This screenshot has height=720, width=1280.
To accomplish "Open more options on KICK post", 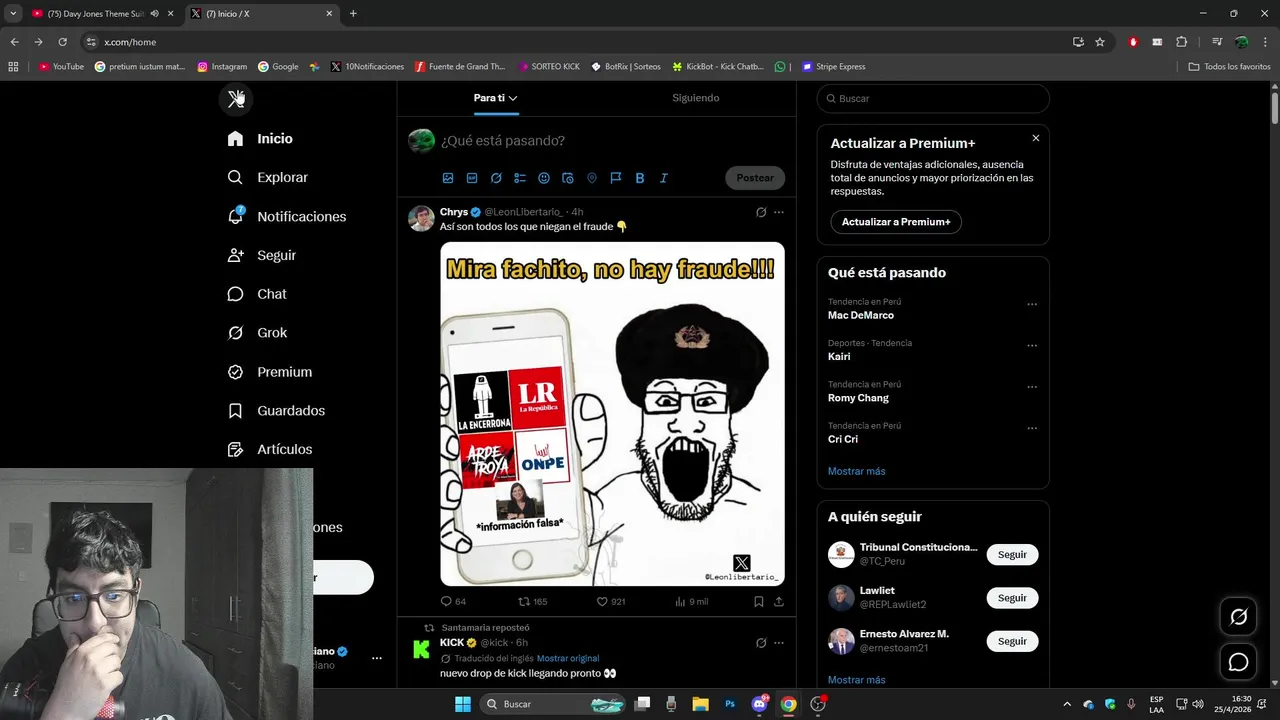I will [x=779, y=643].
